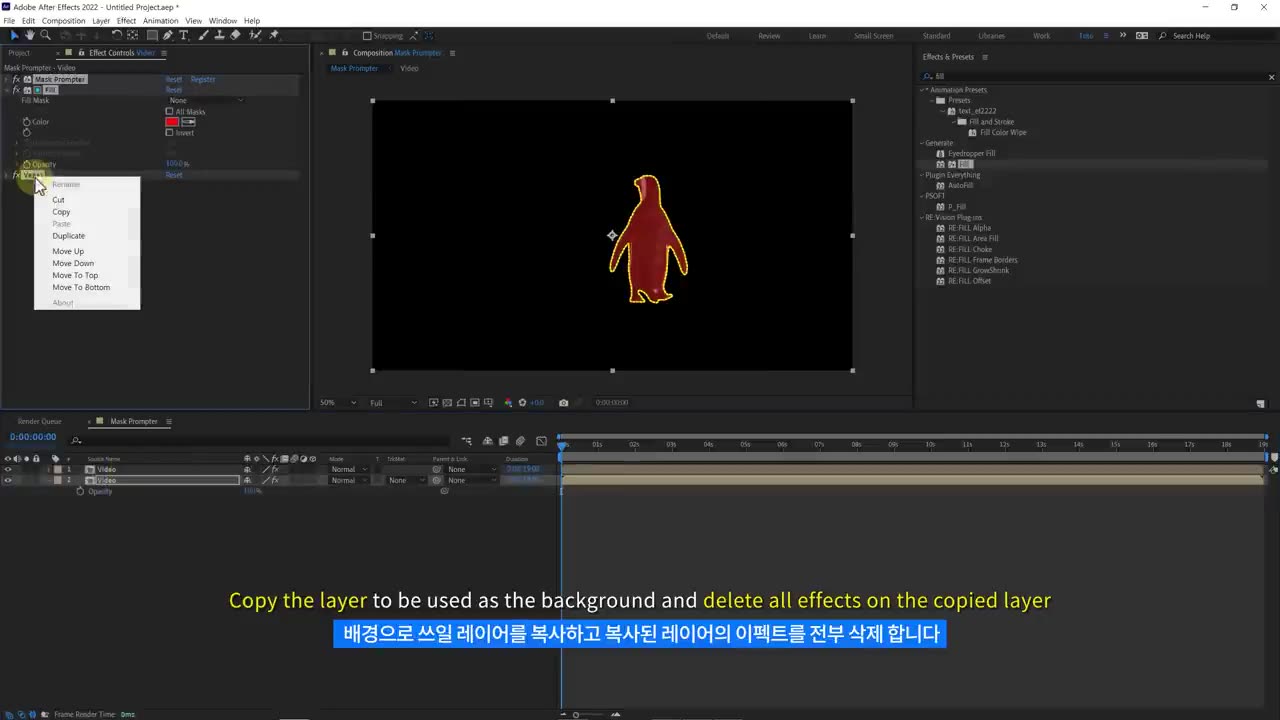Collapse the Animation Presets category
This screenshot has height=720, width=1280.
pyautogui.click(x=923, y=90)
